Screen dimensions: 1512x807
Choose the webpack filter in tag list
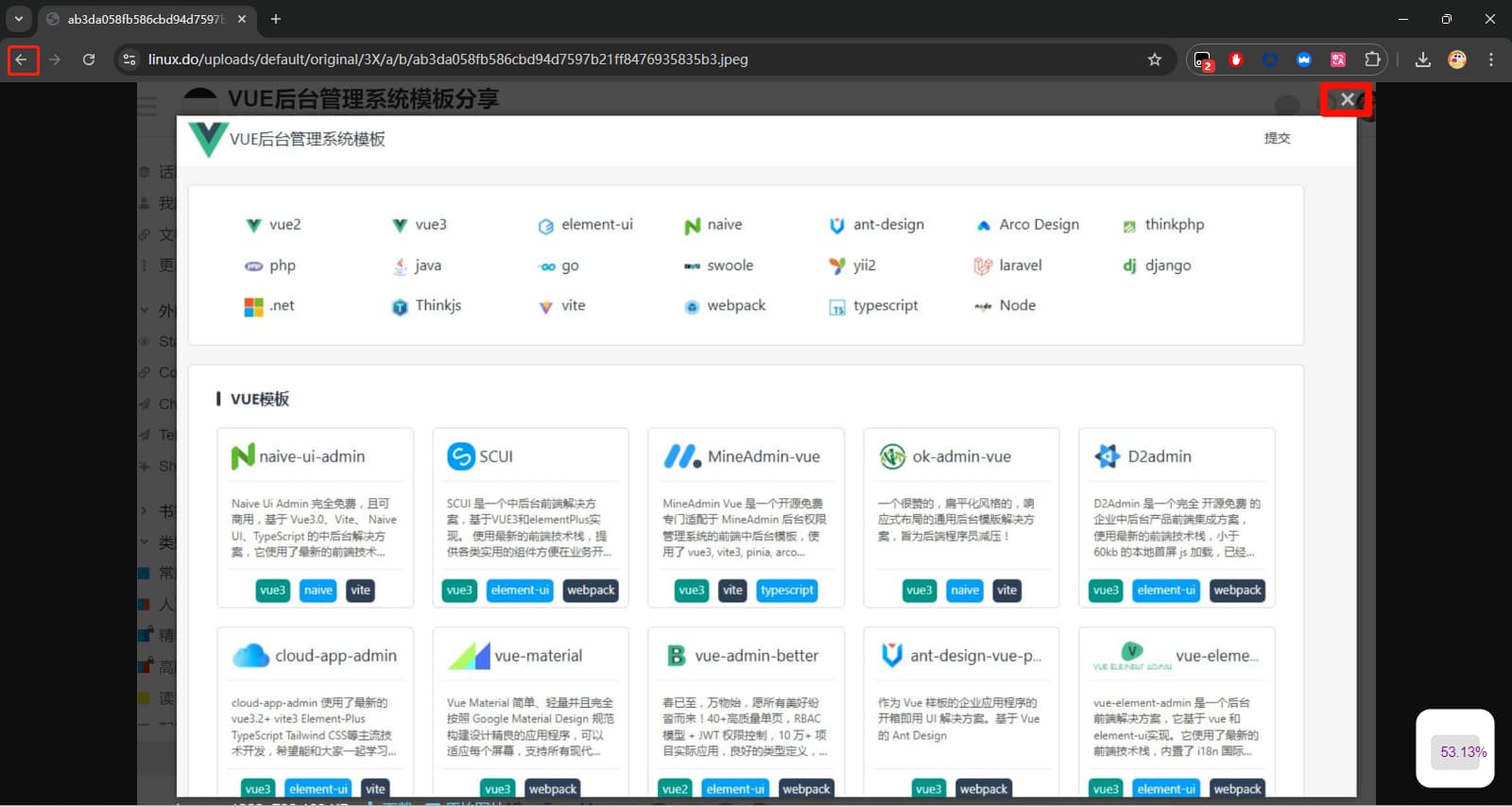coord(725,306)
